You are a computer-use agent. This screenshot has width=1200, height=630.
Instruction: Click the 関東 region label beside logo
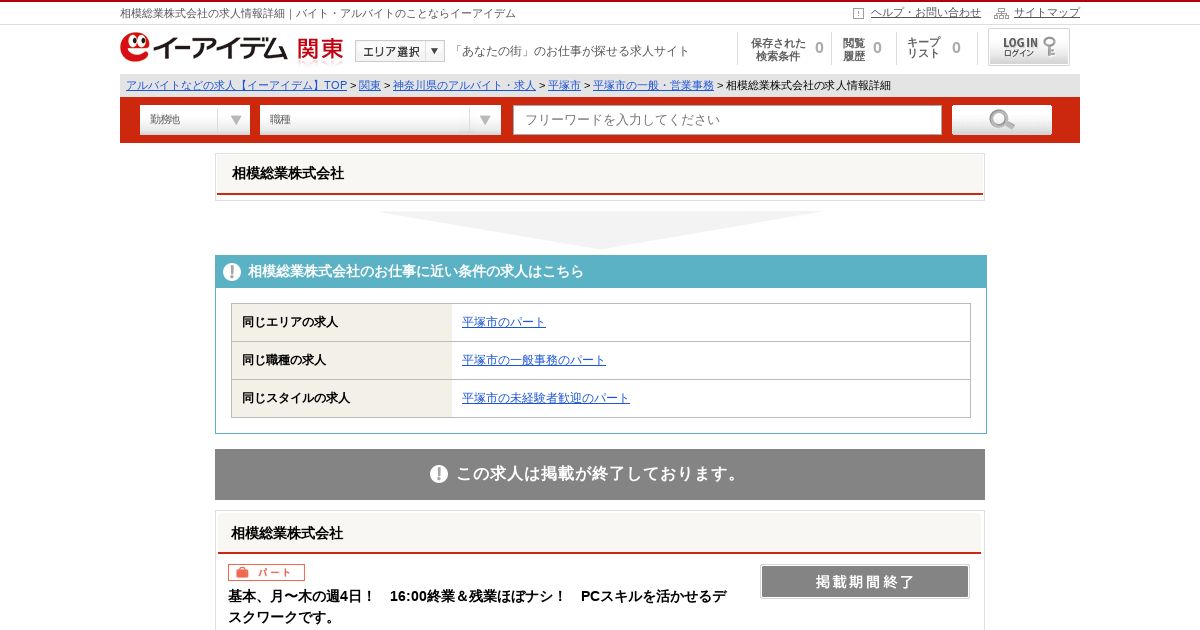320,49
